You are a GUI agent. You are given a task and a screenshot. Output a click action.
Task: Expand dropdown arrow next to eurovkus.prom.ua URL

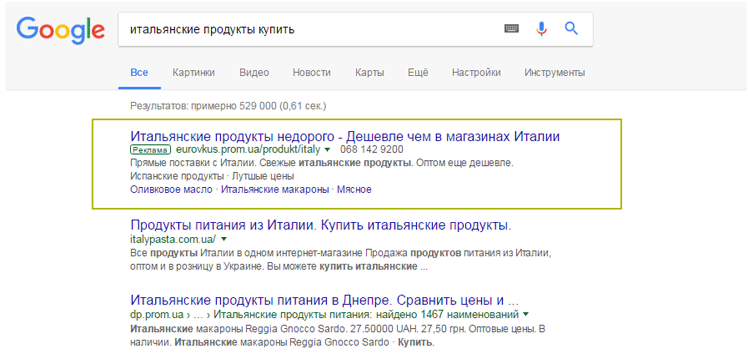(x=328, y=150)
